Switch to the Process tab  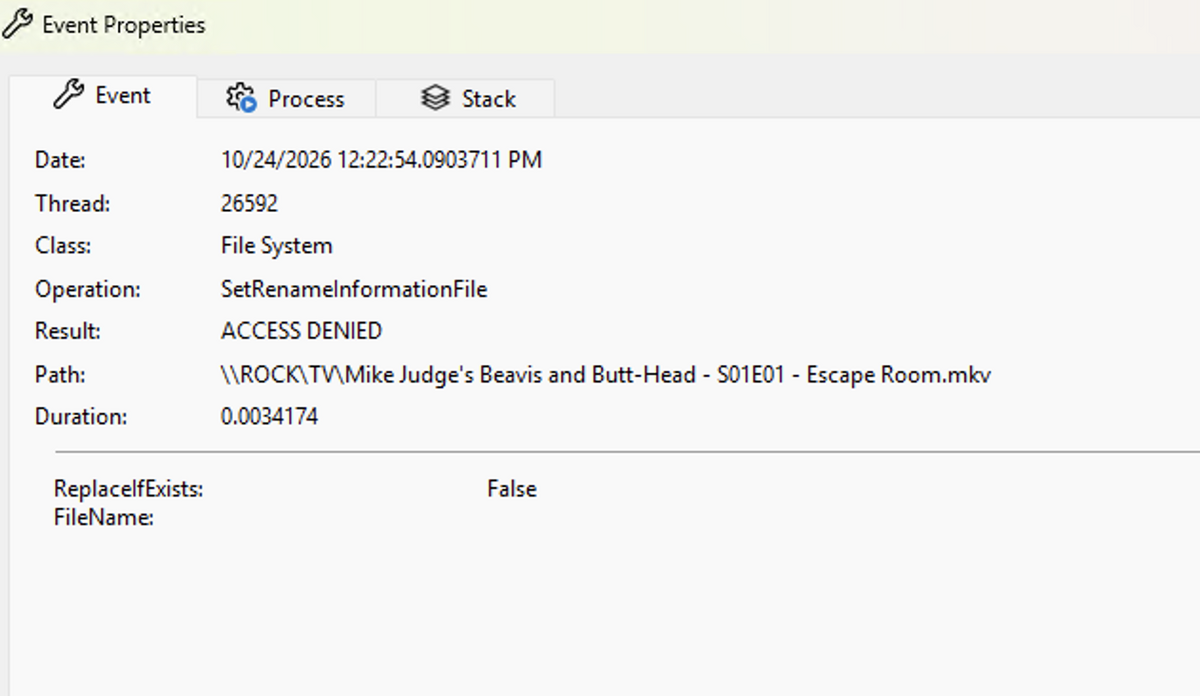pos(286,99)
